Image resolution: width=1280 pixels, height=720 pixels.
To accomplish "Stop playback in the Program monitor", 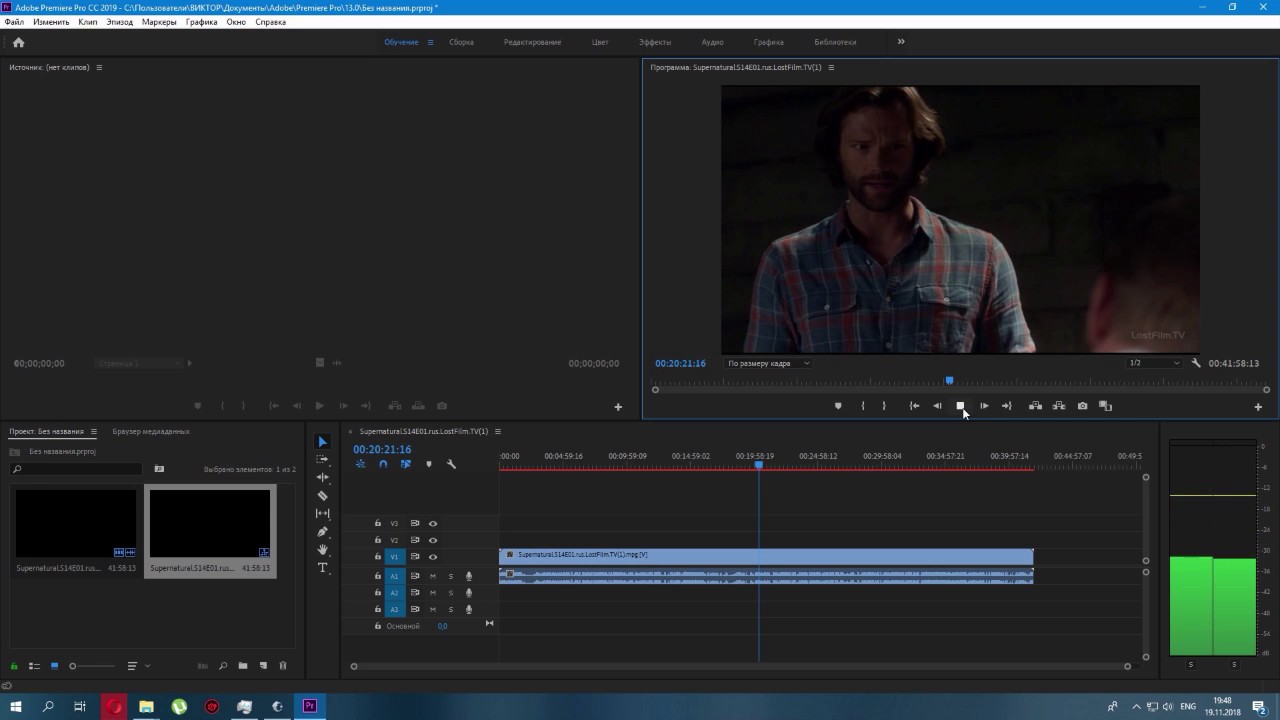I will click(x=960, y=406).
